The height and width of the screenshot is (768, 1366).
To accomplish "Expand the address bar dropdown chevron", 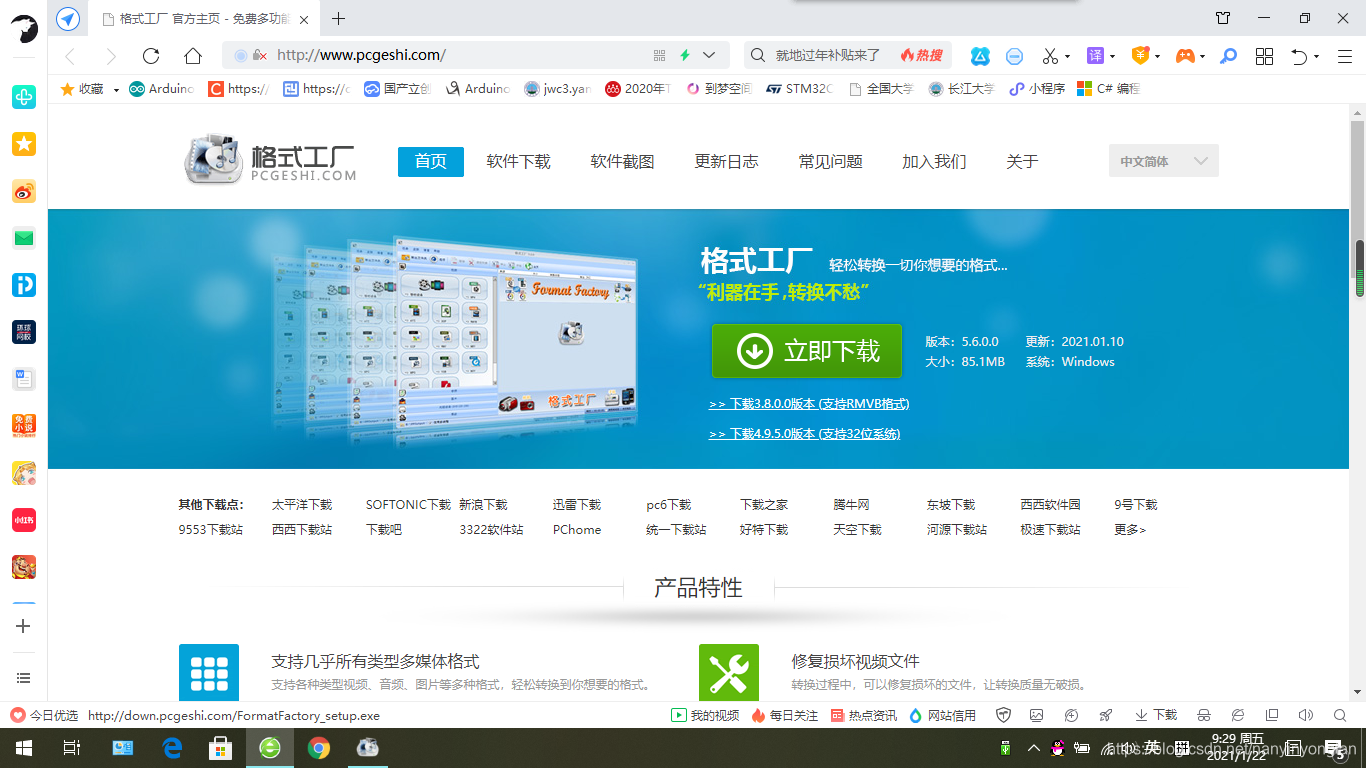I will (709, 55).
